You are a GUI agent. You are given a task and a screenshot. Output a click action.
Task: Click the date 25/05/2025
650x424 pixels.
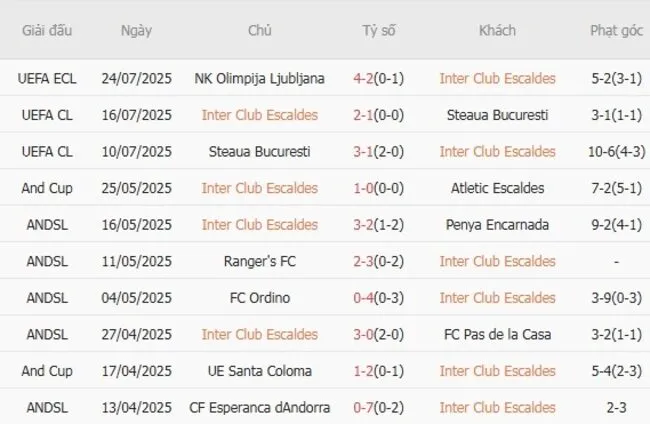coord(136,188)
